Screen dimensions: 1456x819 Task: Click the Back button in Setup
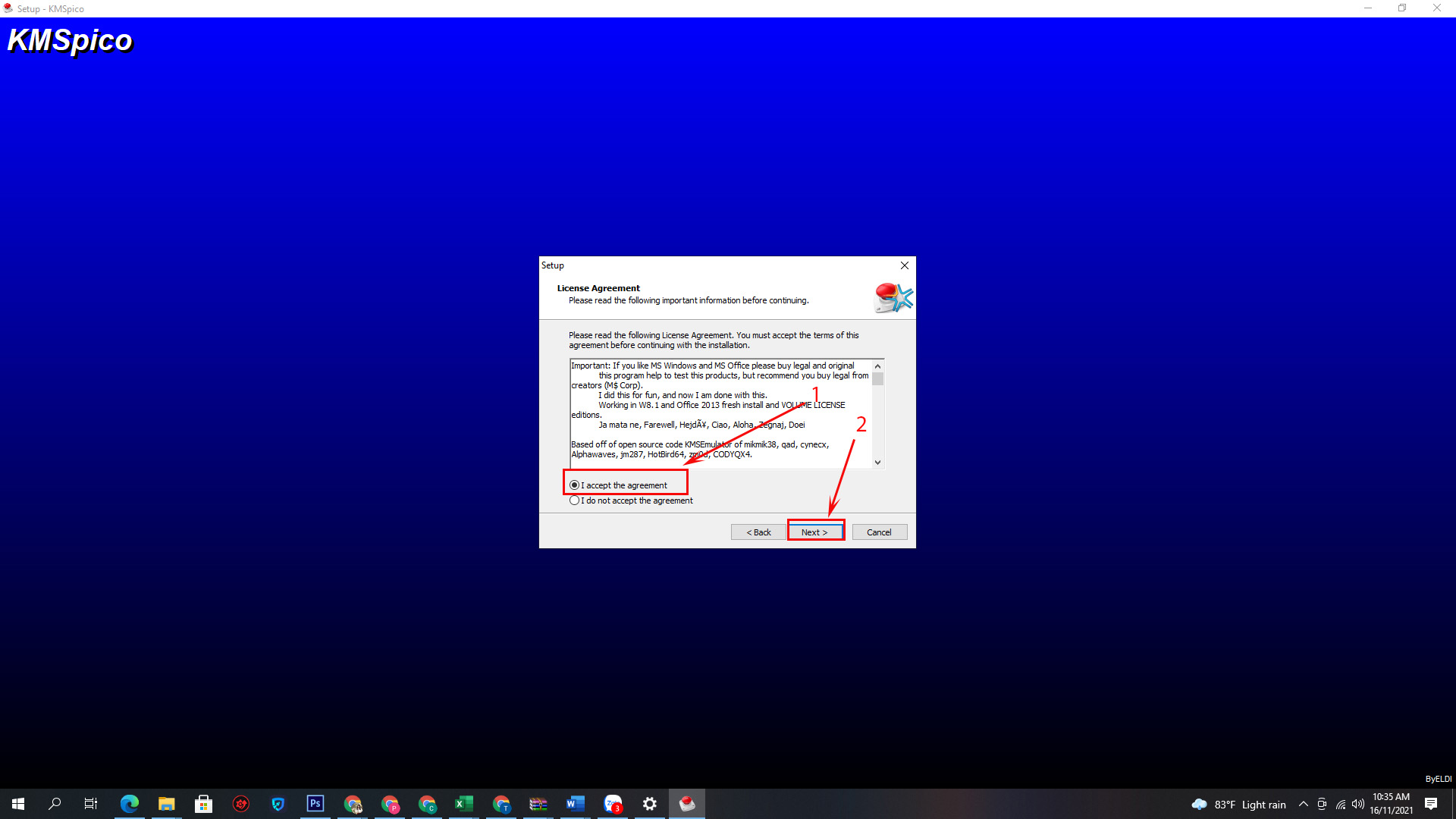(758, 532)
